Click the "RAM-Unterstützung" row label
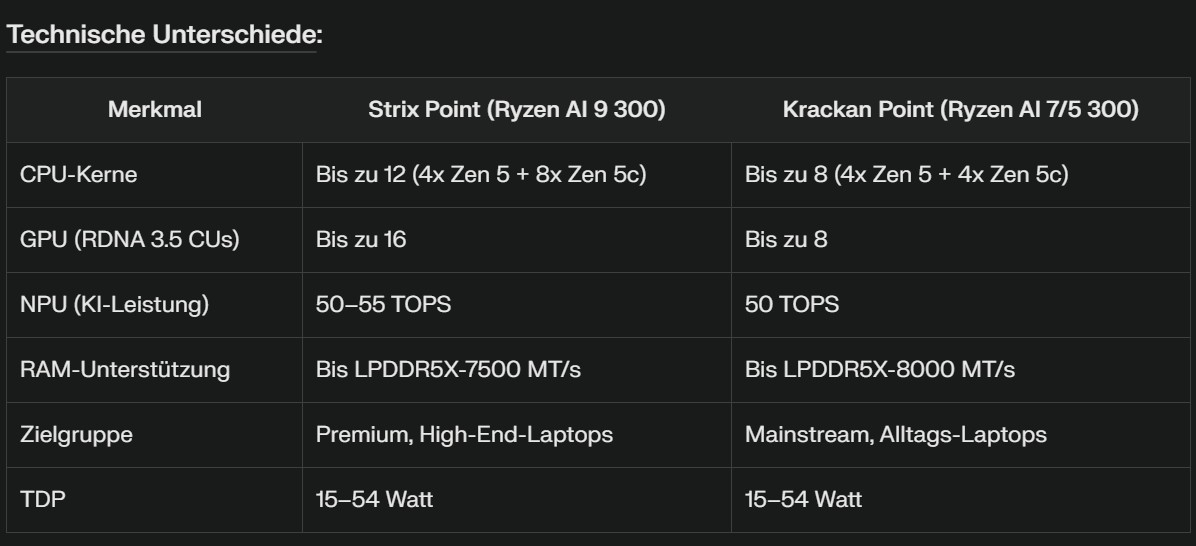 [x=125, y=370]
